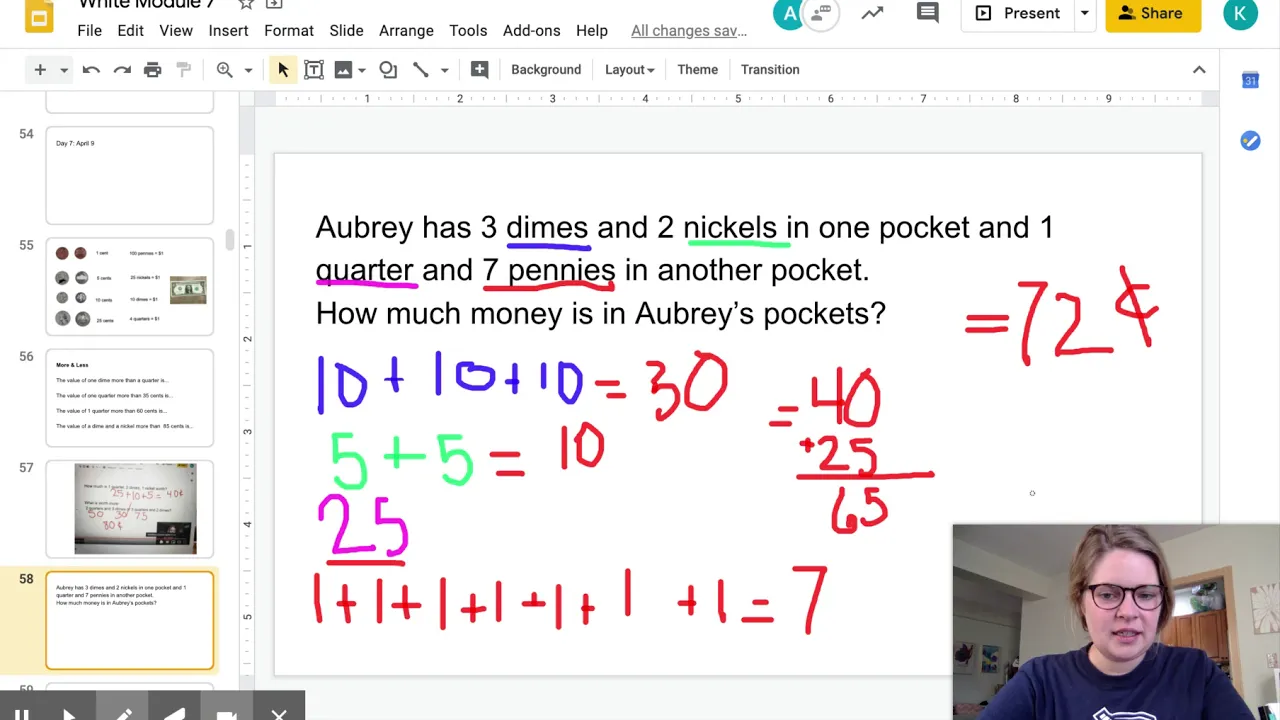Open the Insert menu
Viewport: 1280px width, 720px height.
point(228,31)
